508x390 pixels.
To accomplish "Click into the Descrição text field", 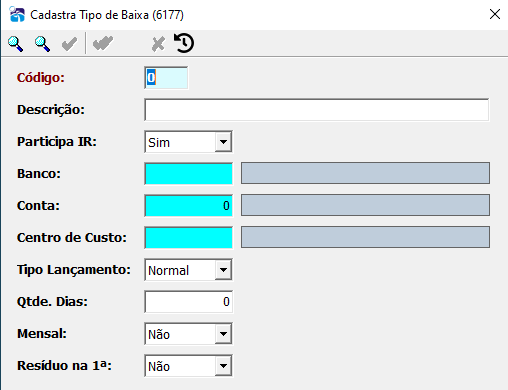I will coord(317,110).
